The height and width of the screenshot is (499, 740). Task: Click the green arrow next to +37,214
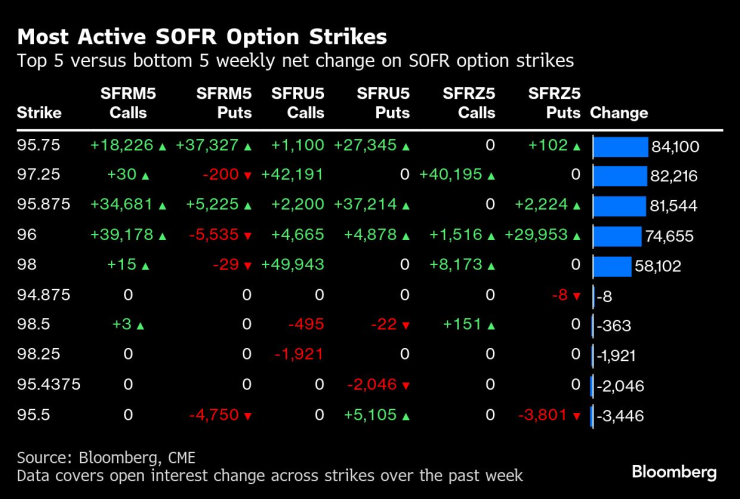(x=405, y=206)
